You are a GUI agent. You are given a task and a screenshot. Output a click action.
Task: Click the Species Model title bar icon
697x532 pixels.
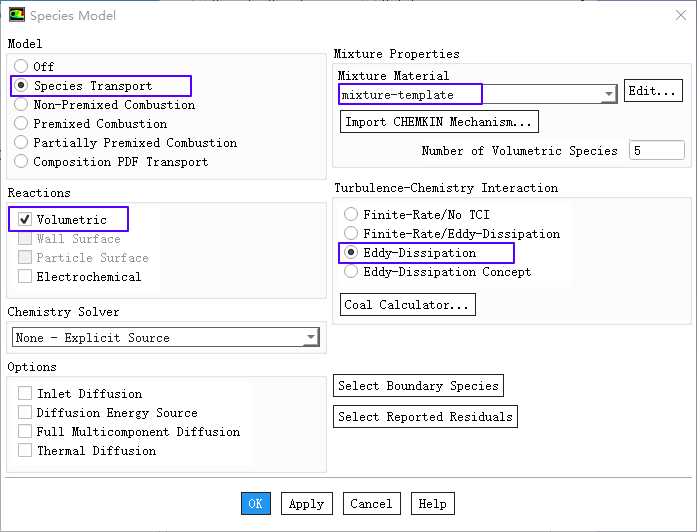[17, 15]
